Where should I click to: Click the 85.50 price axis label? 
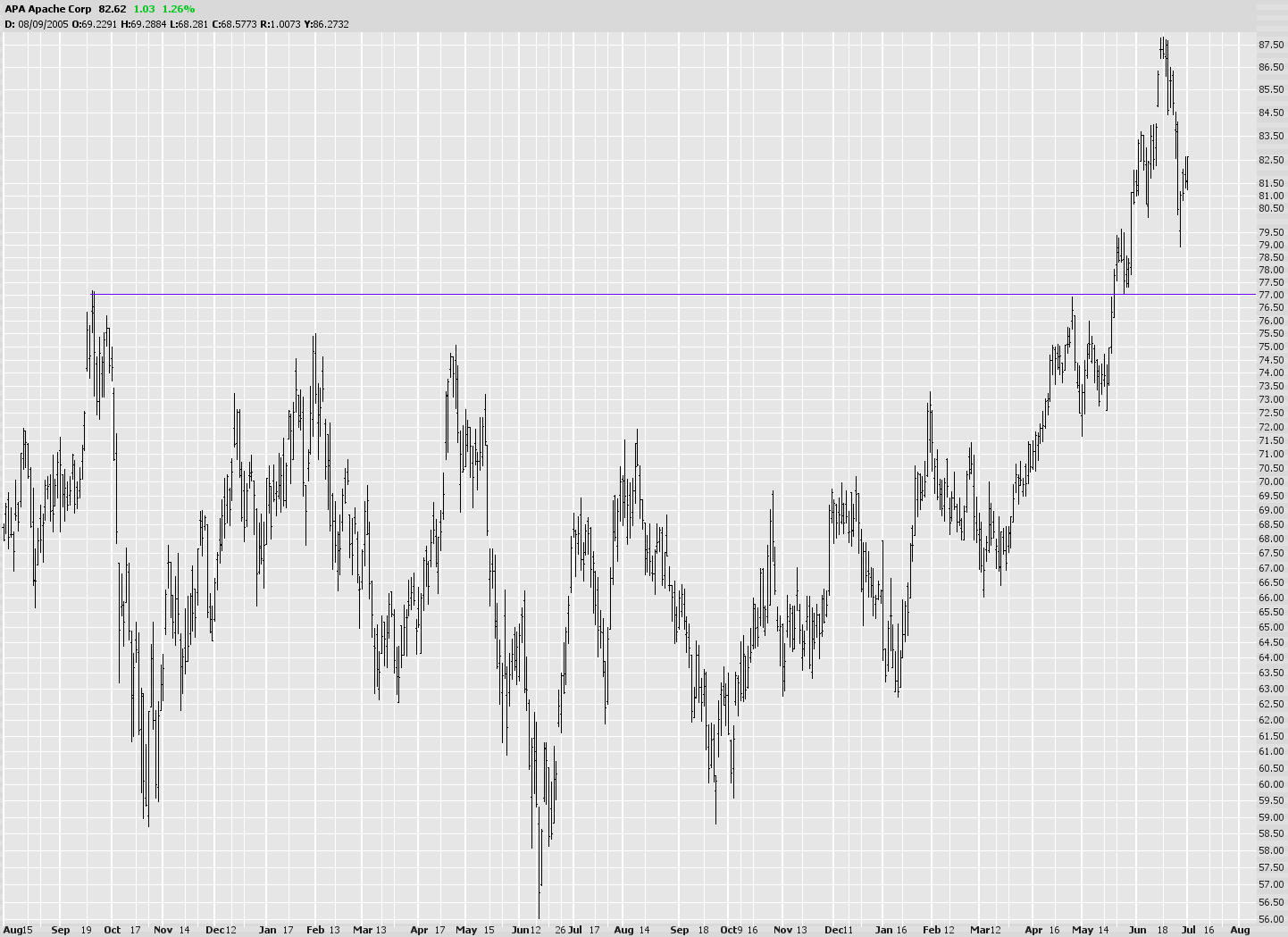1271,89
